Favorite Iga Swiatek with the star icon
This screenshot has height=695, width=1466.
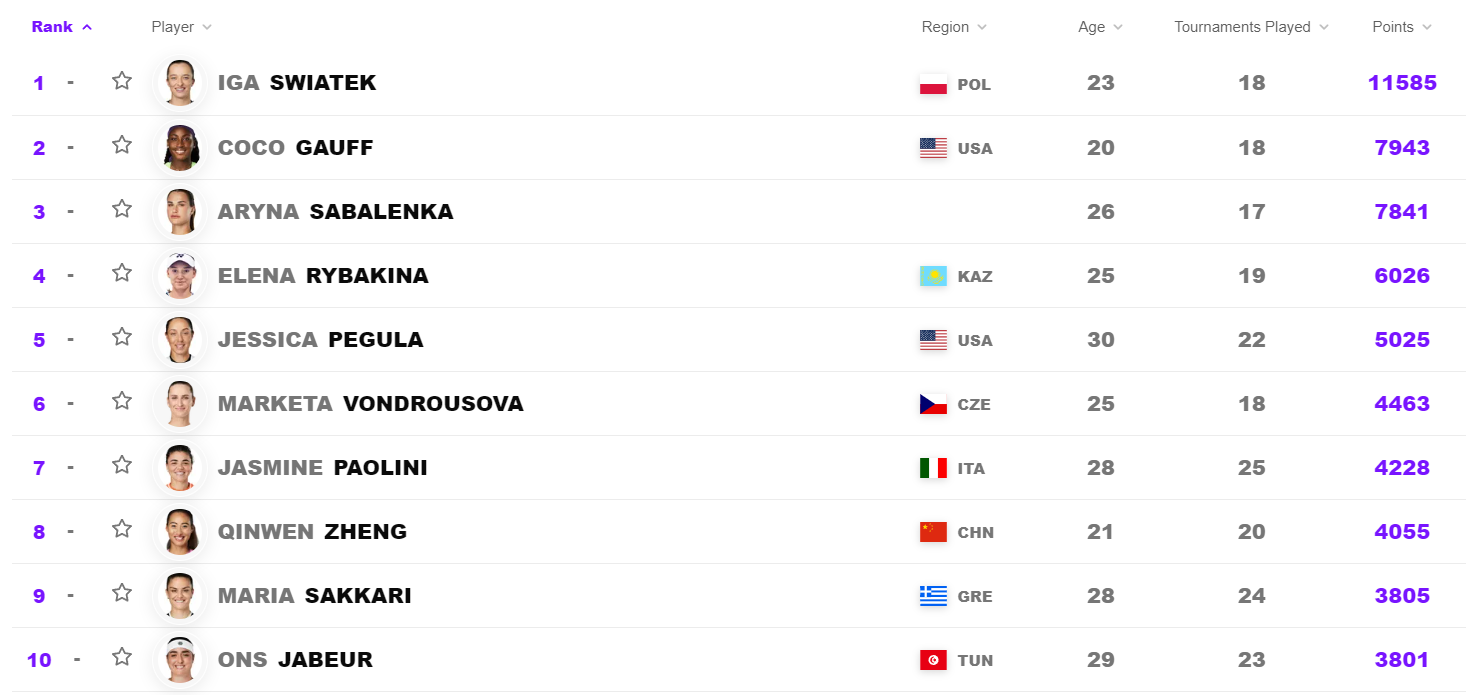(x=122, y=81)
